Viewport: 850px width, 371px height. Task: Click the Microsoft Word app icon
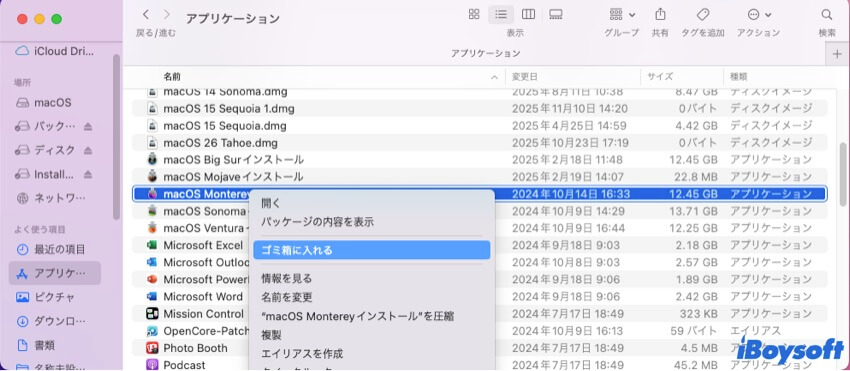coord(152,297)
